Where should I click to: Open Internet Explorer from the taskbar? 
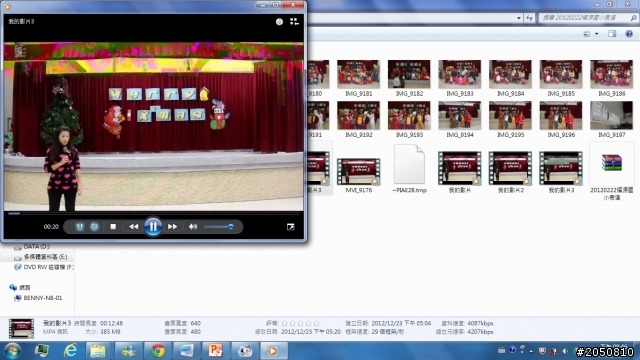coord(71,351)
